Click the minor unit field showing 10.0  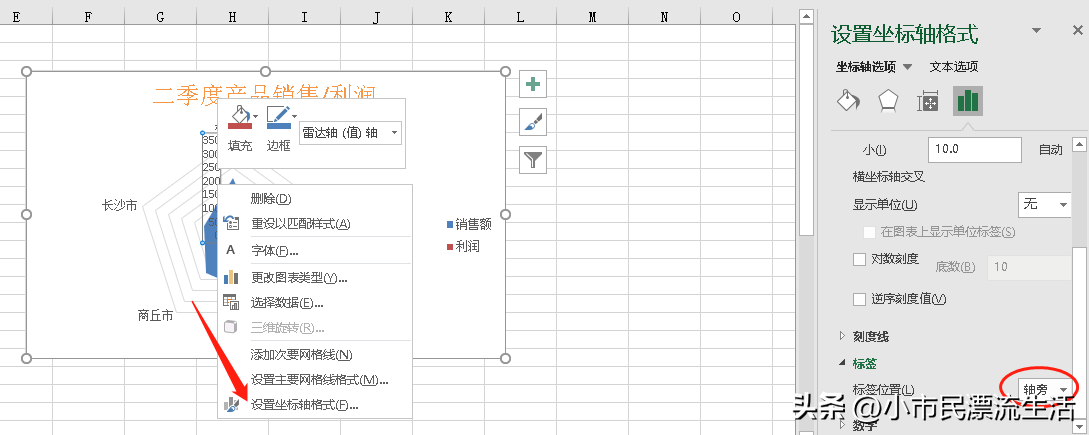pos(974,150)
